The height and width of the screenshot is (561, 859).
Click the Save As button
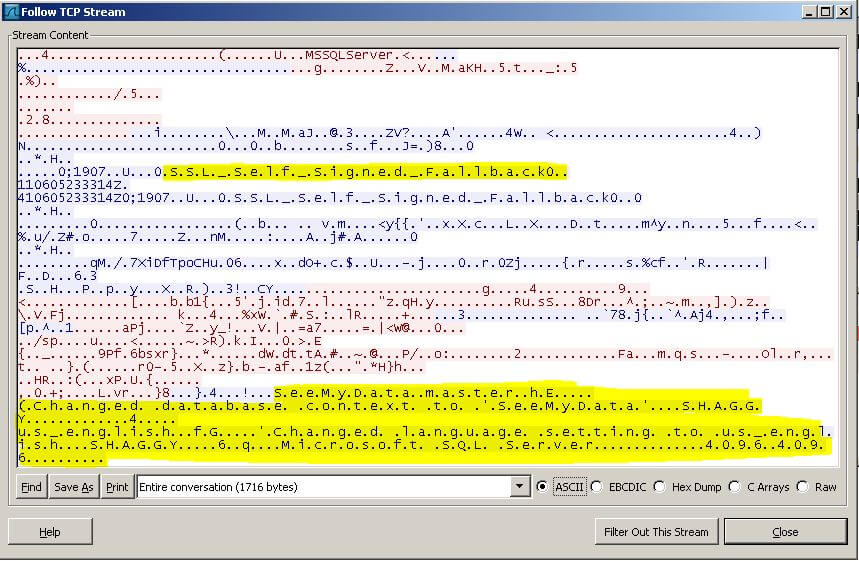(74, 486)
